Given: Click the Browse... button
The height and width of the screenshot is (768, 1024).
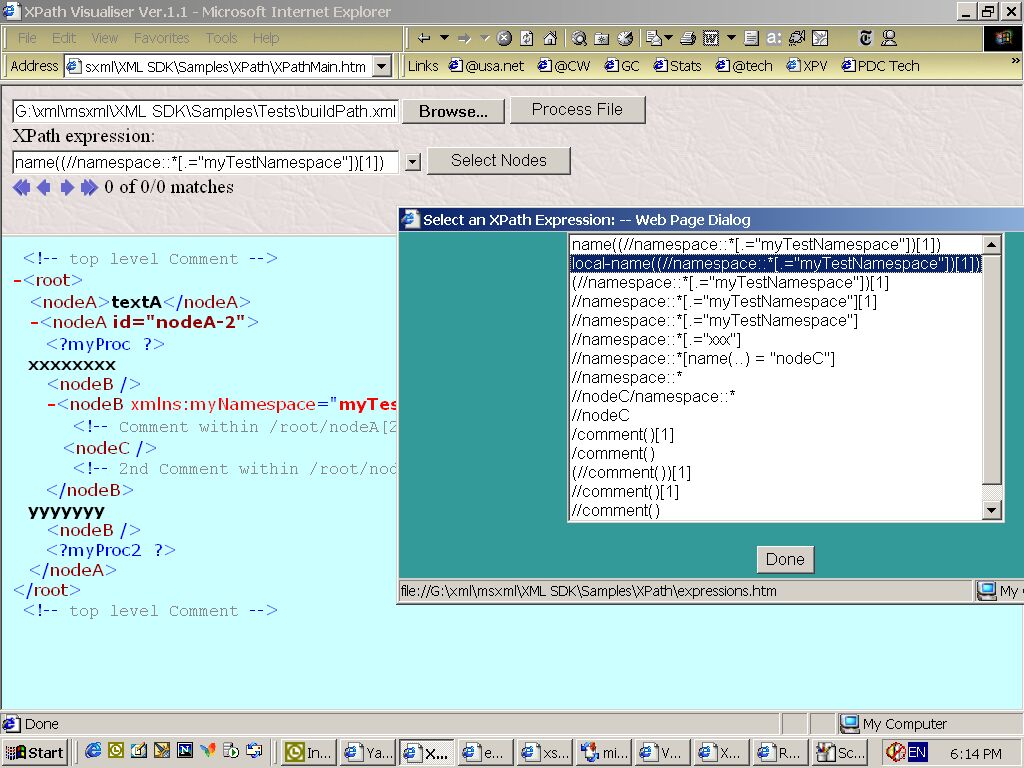Looking at the screenshot, I should [453, 111].
